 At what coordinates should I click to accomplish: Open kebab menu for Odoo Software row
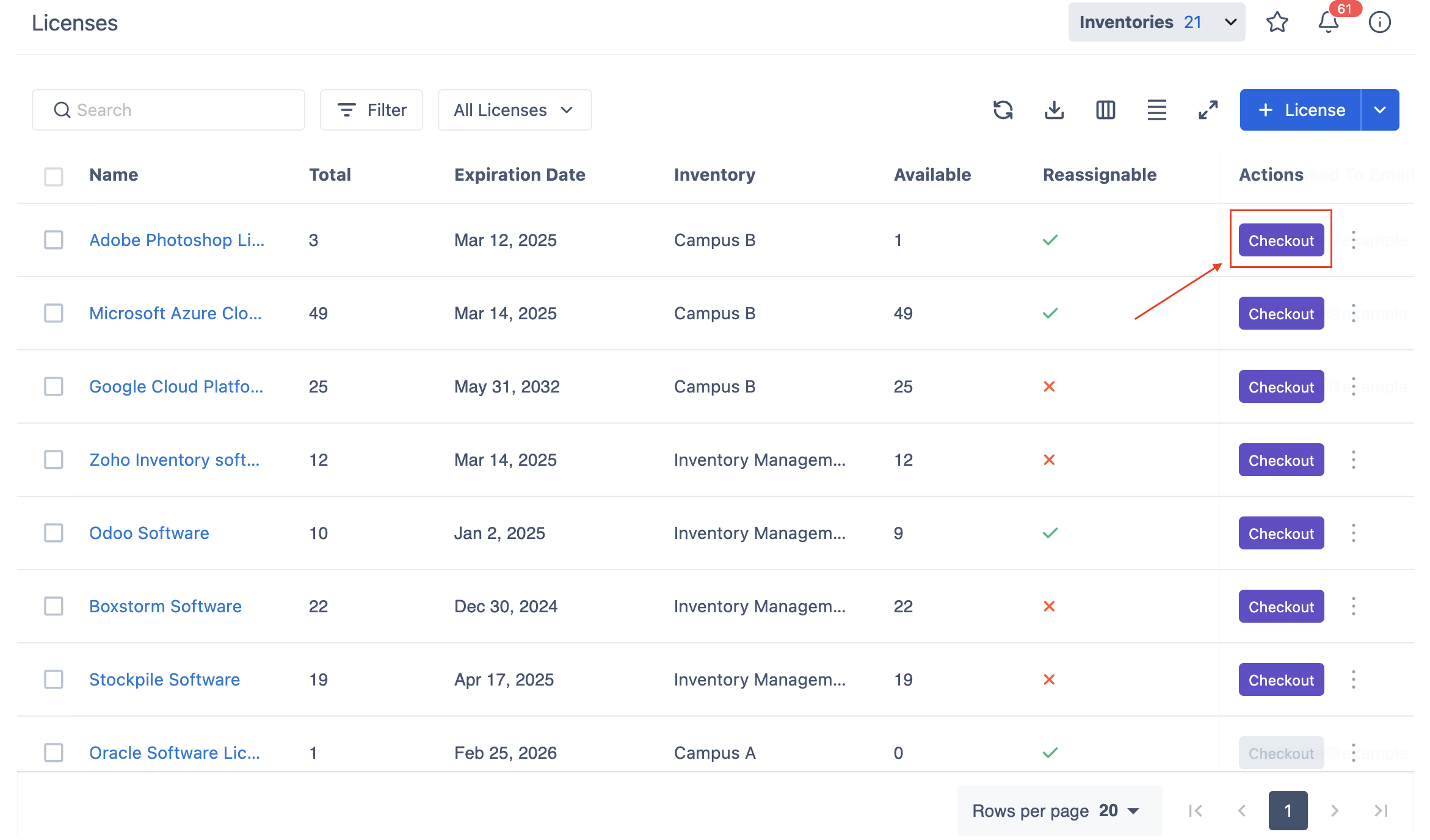click(x=1354, y=533)
